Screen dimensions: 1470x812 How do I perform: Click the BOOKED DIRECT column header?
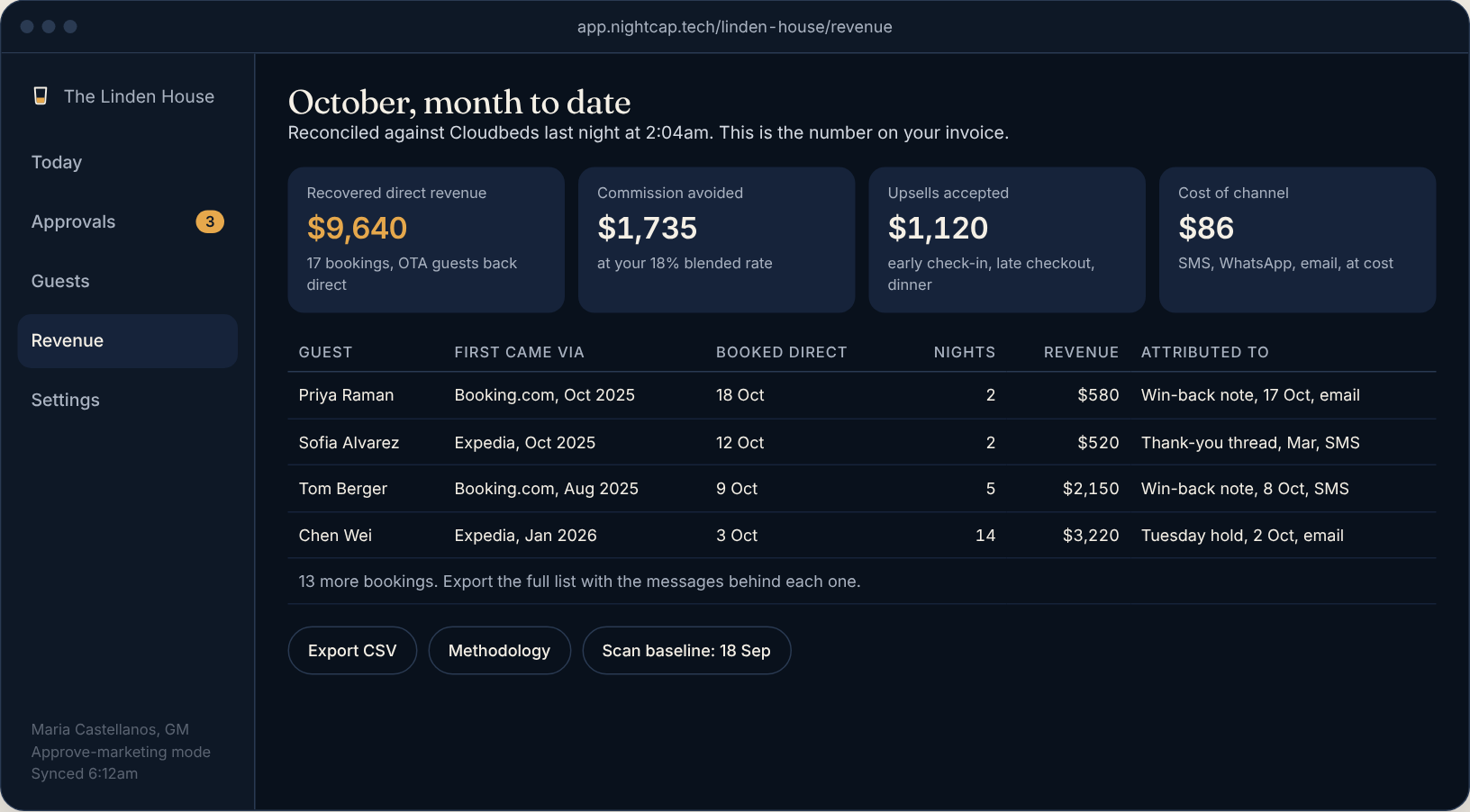pos(781,352)
